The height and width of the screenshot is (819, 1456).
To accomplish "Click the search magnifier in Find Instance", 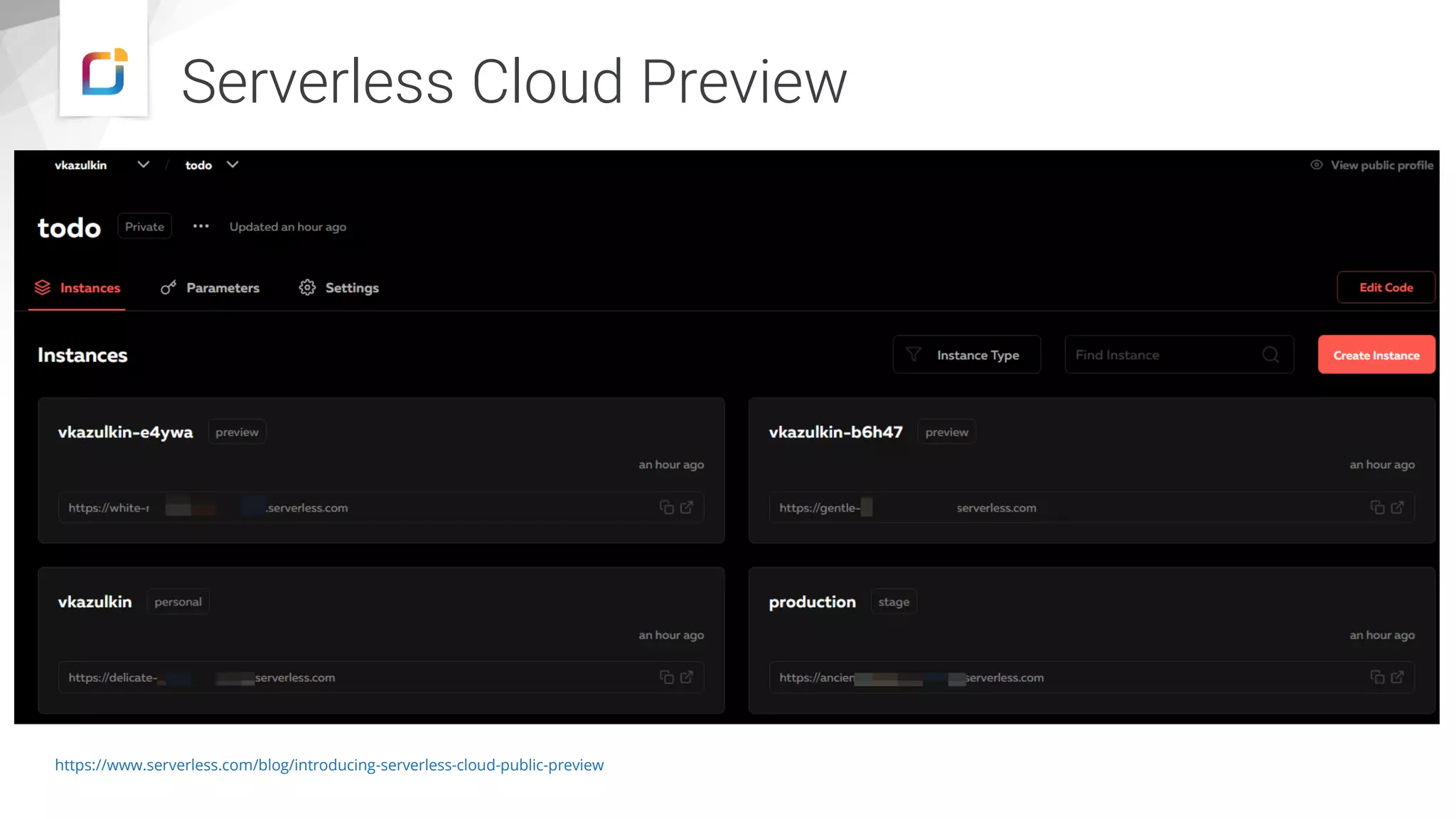I will pos(1270,355).
